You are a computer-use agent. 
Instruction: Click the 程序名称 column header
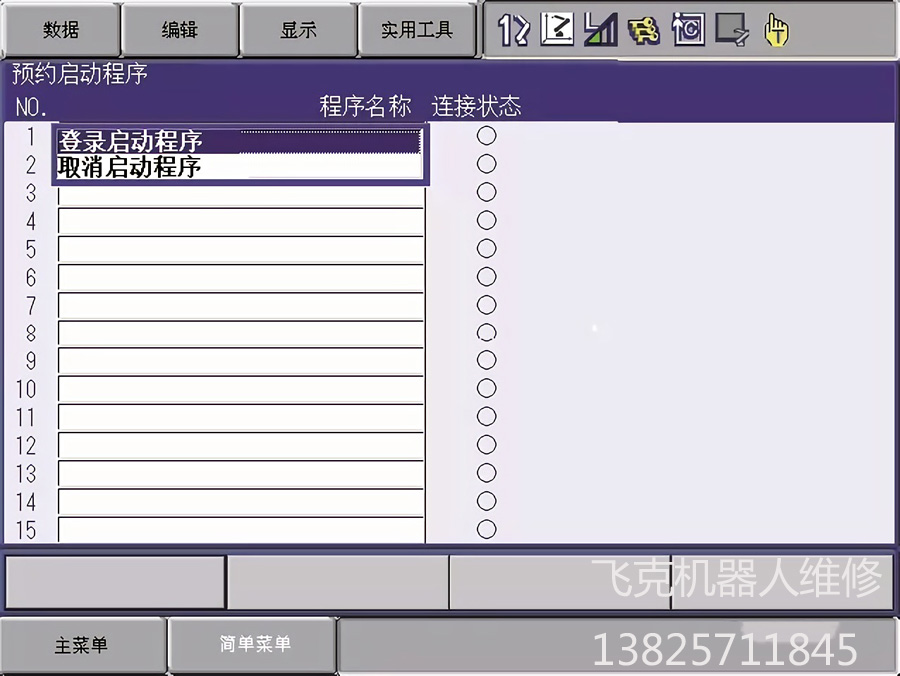click(366, 106)
